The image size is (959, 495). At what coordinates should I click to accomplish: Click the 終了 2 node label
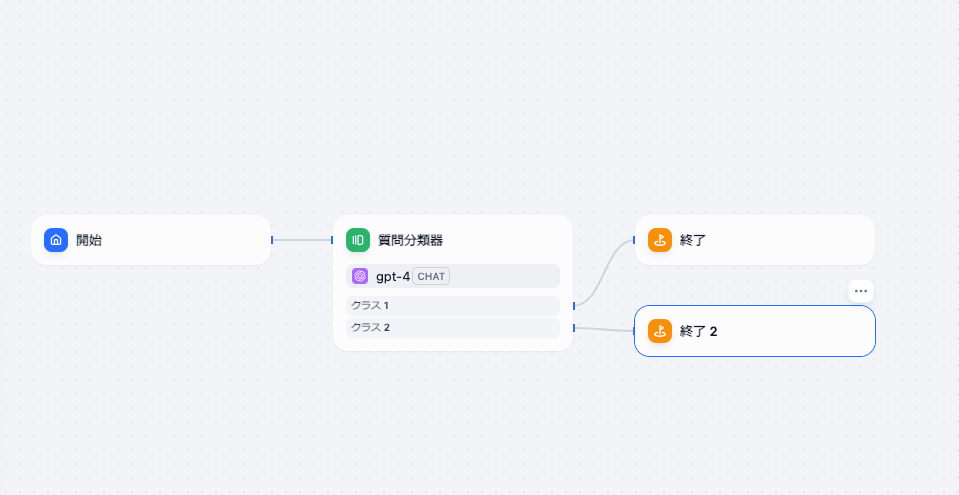tap(698, 331)
